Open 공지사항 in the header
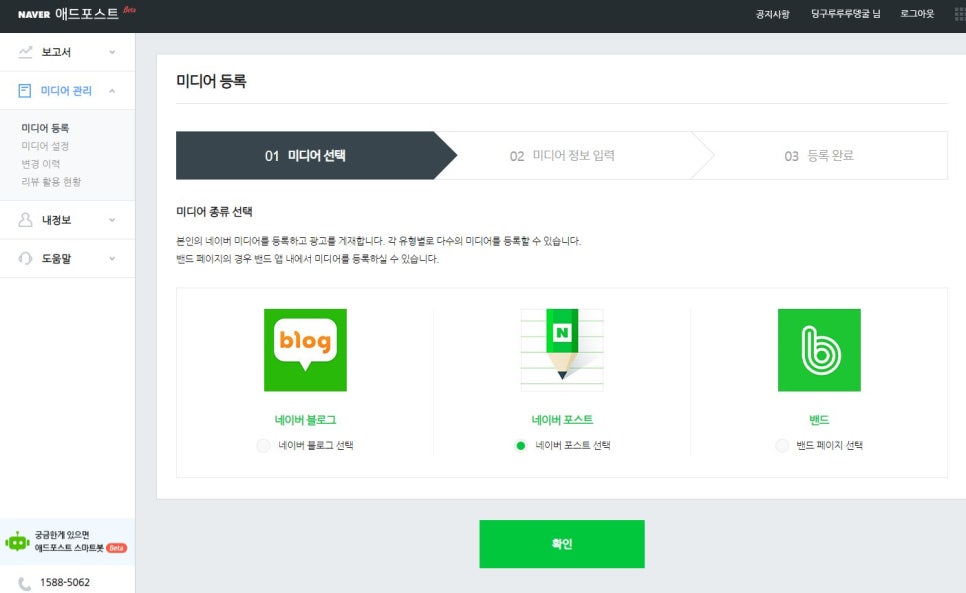The width and height of the screenshot is (966, 593). coord(773,14)
